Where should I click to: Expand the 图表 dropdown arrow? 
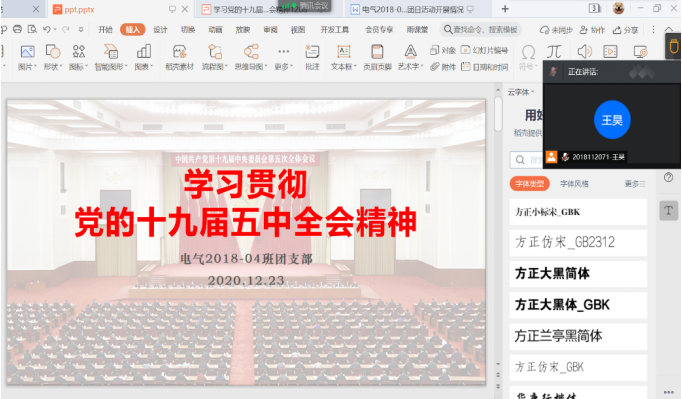point(151,67)
